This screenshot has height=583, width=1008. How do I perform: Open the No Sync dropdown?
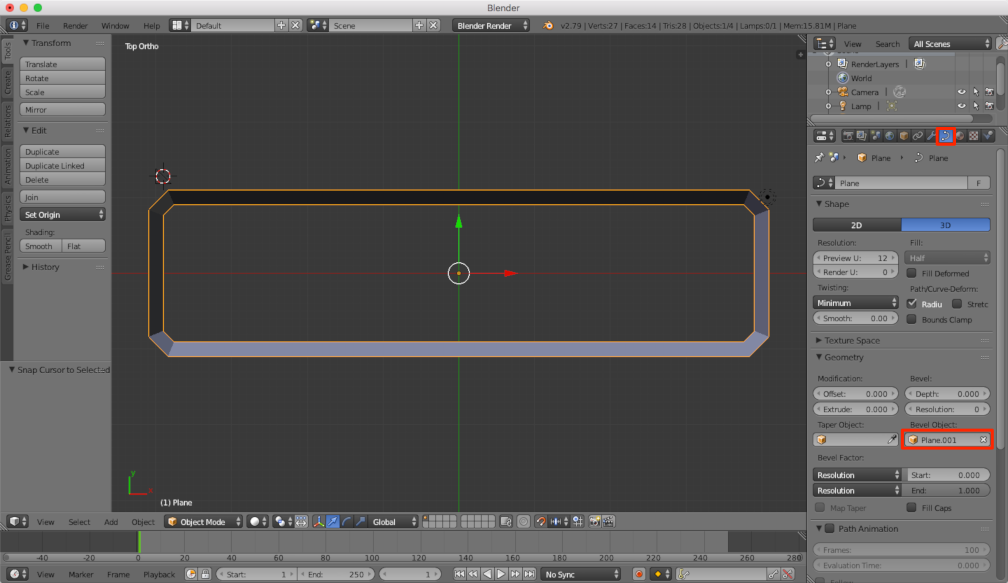(x=580, y=574)
